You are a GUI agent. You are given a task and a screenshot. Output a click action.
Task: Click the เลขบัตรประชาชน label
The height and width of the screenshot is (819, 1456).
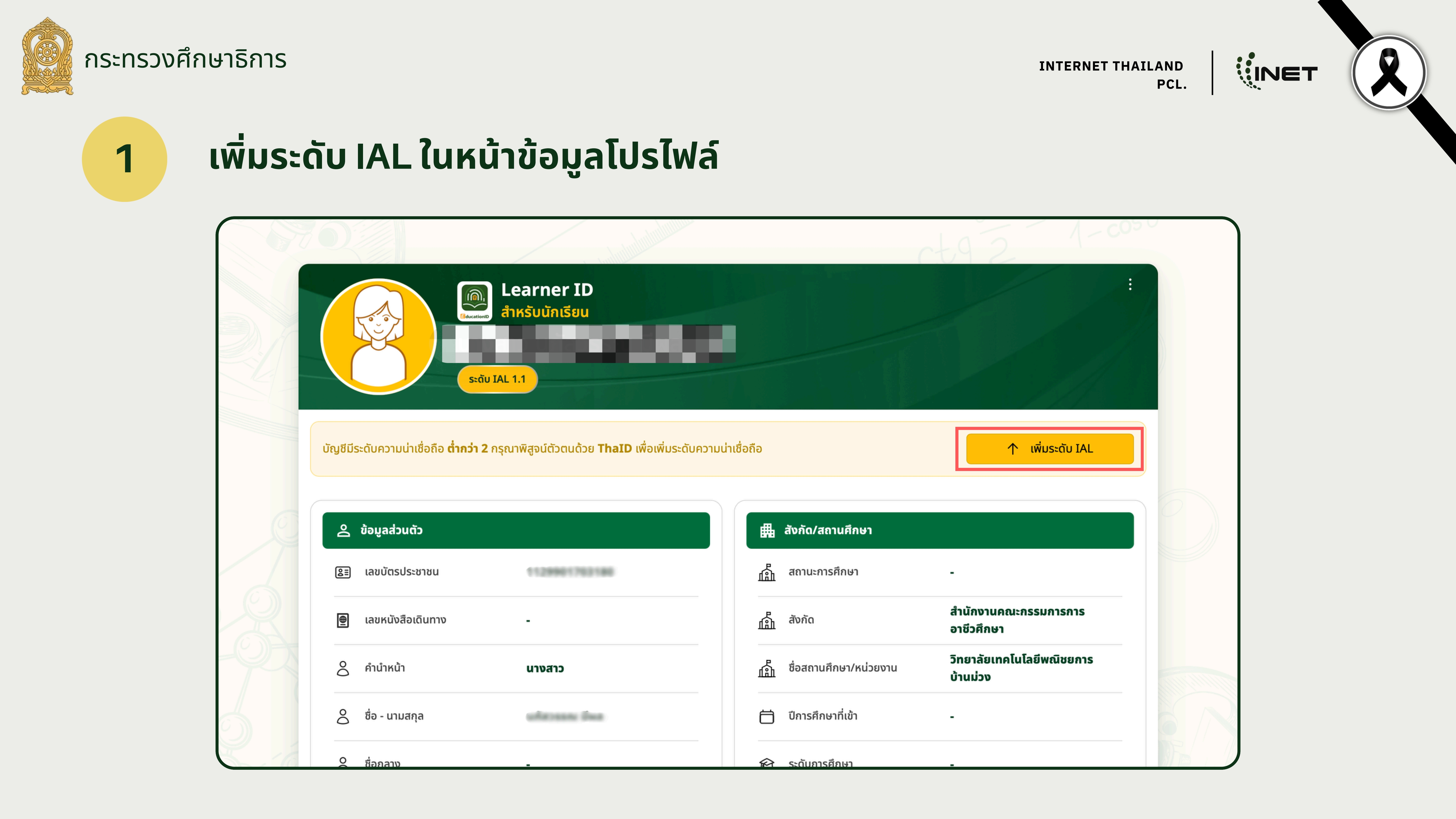point(401,572)
